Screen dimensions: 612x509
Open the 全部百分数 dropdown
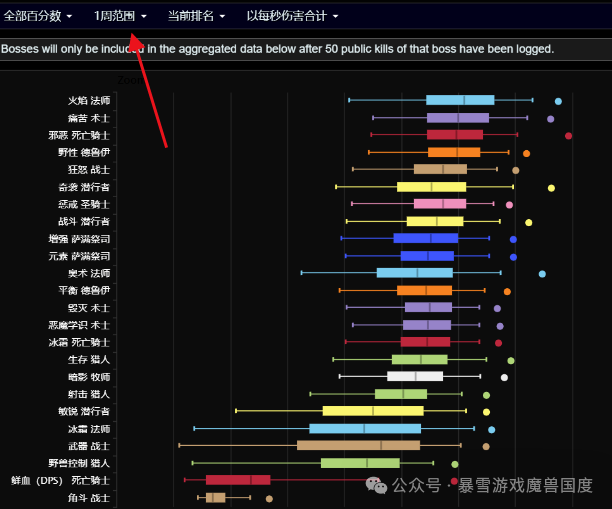[x=39, y=16]
